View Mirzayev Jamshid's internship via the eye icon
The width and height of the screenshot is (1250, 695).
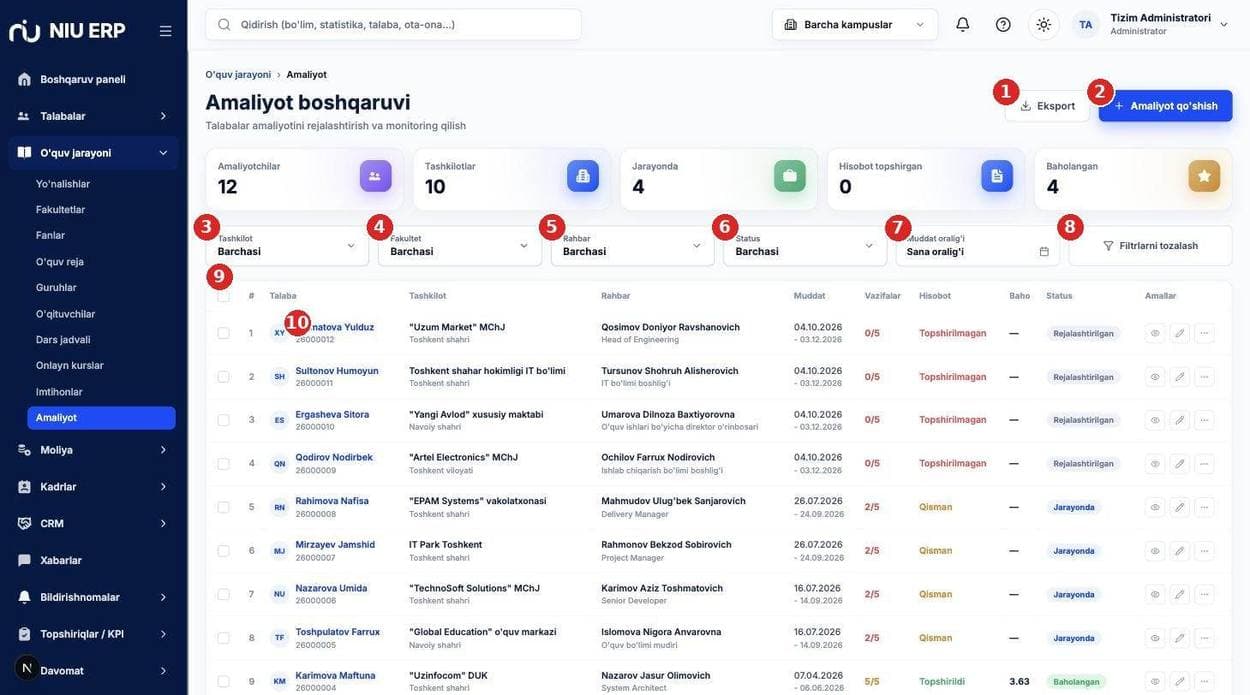pyautogui.click(x=1155, y=551)
